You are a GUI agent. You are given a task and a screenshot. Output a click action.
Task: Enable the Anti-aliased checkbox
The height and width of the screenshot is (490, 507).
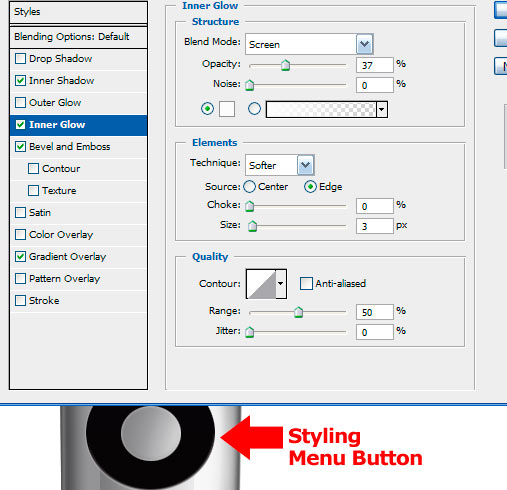click(x=306, y=284)
